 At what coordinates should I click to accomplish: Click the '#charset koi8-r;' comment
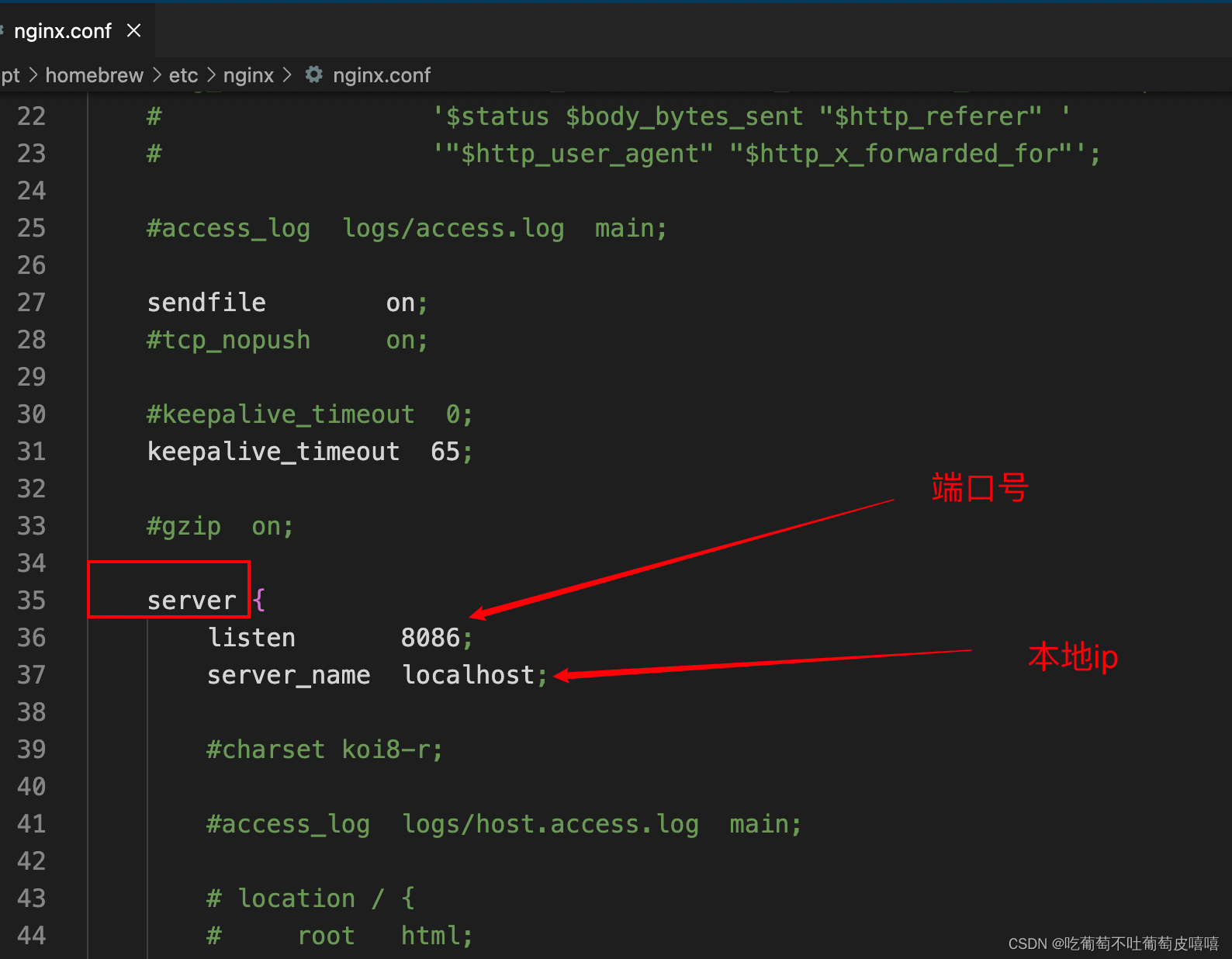point(324,750)
